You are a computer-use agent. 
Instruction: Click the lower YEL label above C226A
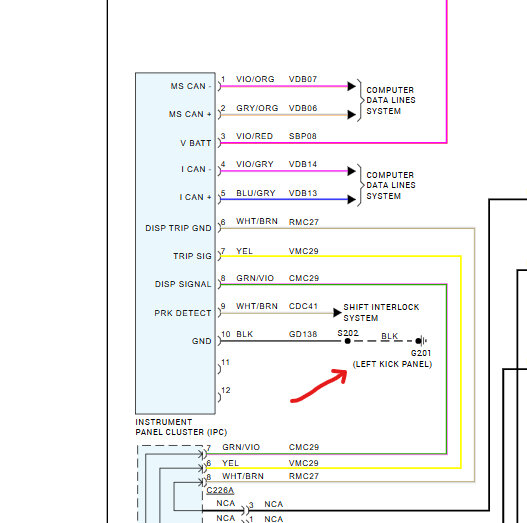pos(230,463)
